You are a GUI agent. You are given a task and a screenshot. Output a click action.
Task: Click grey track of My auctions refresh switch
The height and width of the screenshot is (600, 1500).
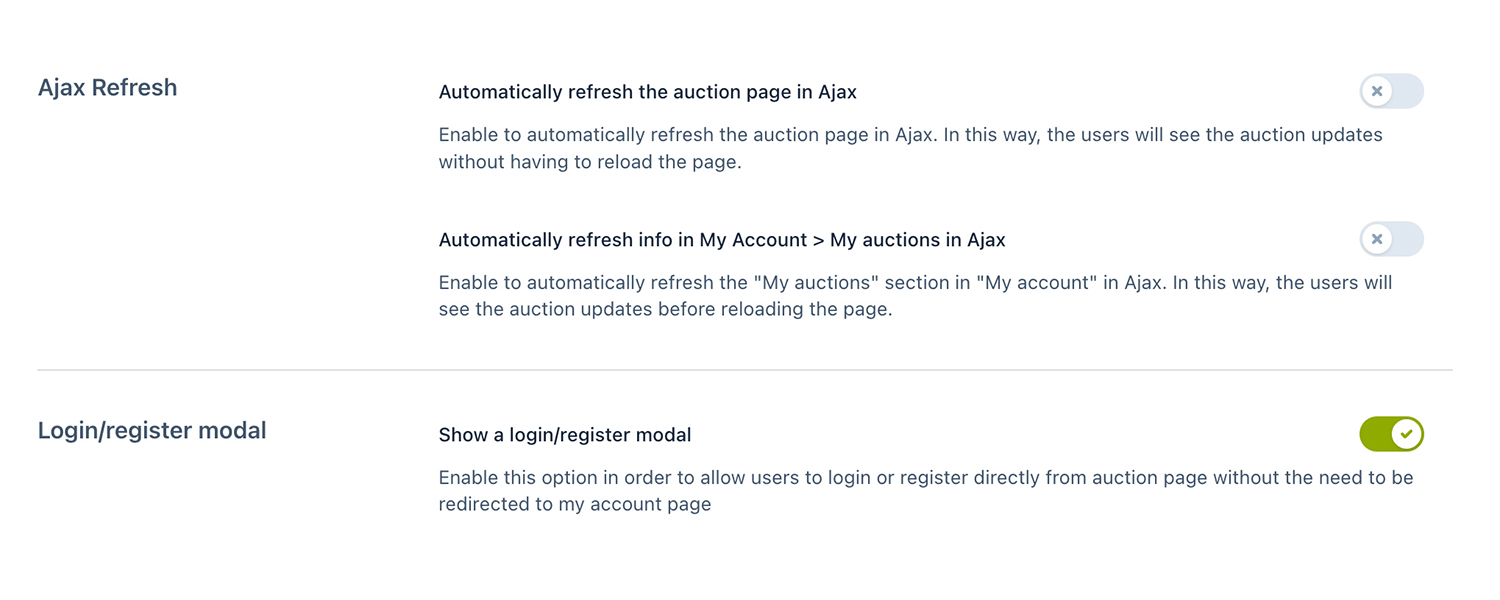1408,239
